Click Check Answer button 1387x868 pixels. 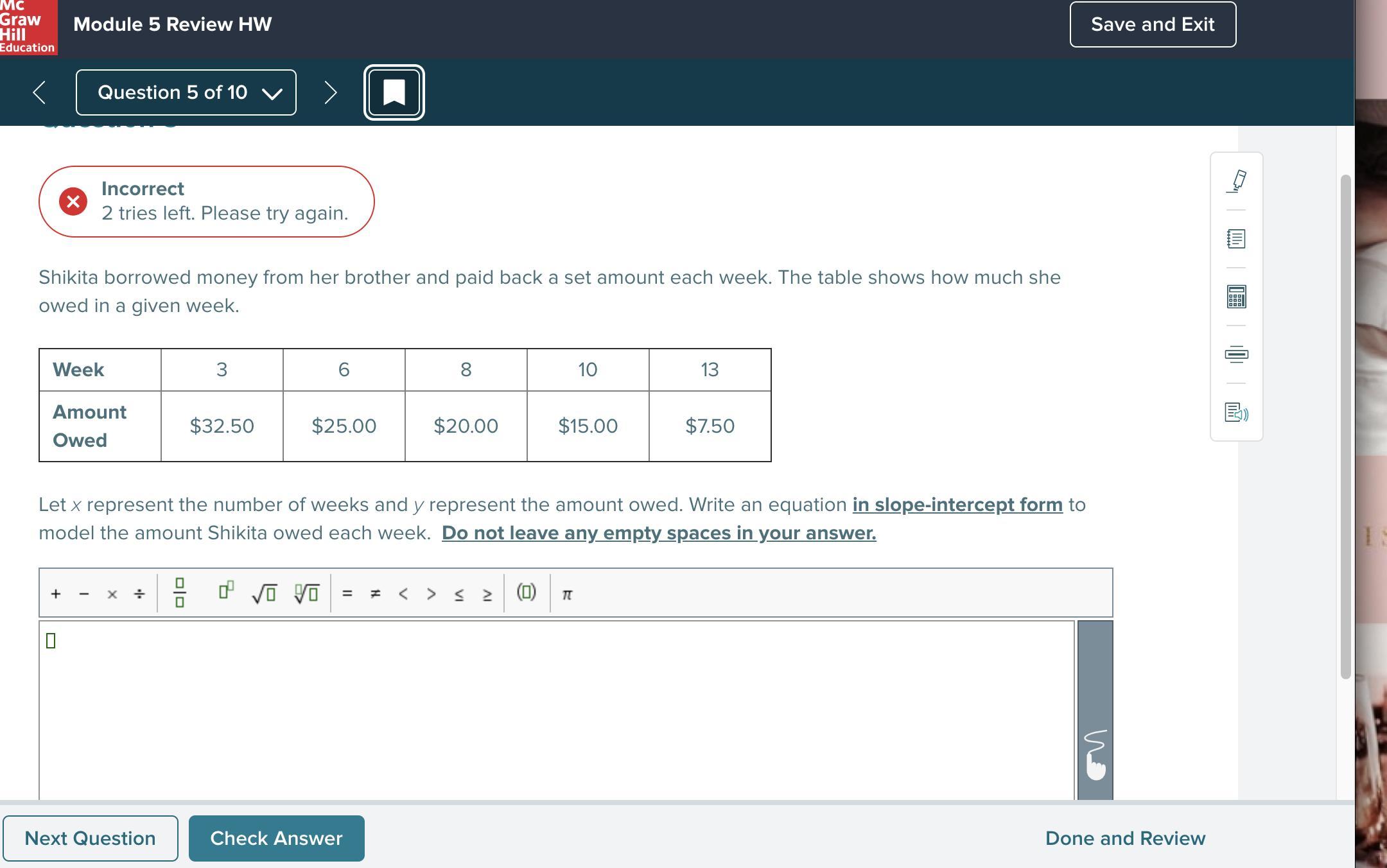(x=276, y=838)
